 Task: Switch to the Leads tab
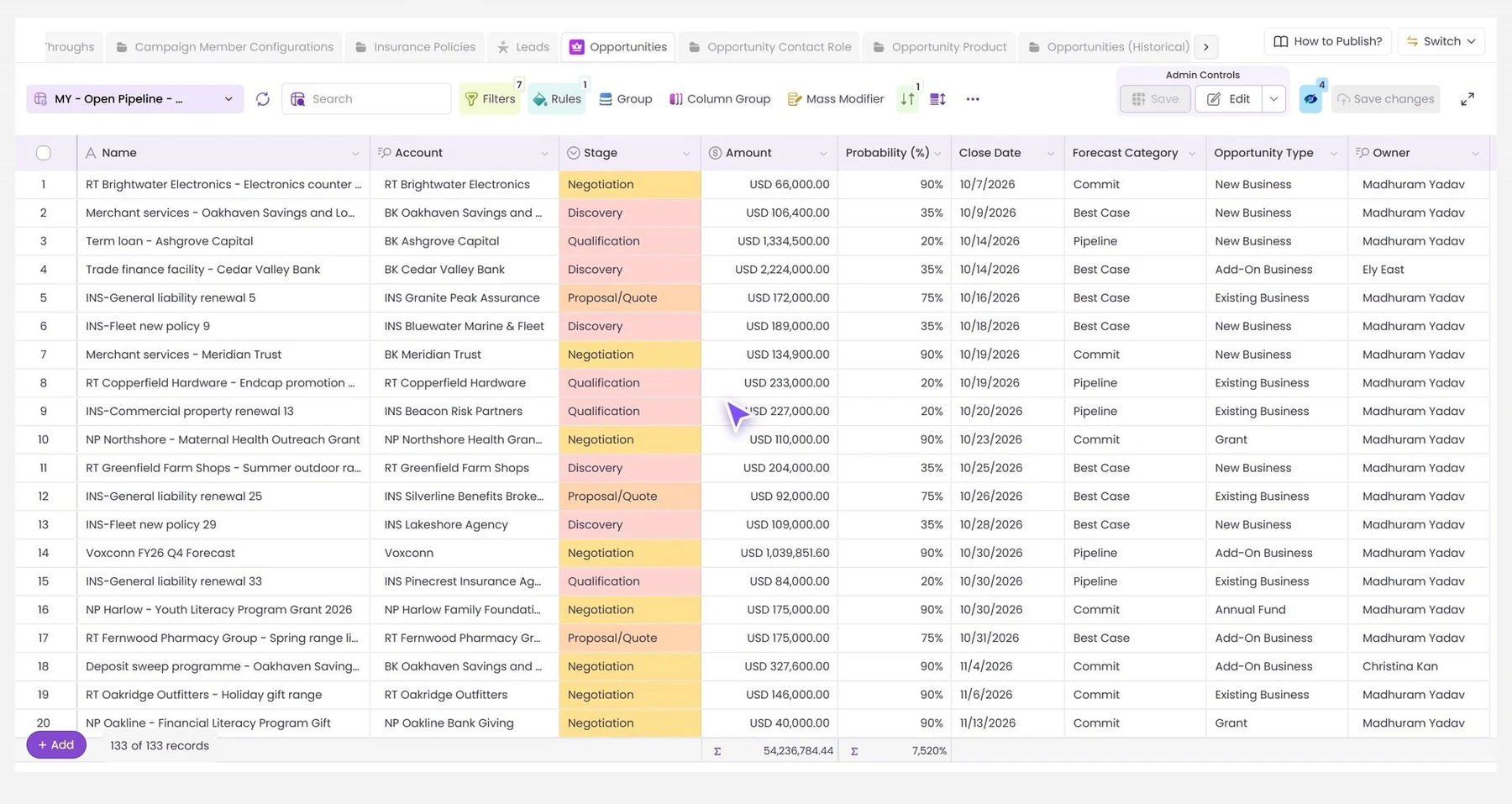[x=523, y=47]
